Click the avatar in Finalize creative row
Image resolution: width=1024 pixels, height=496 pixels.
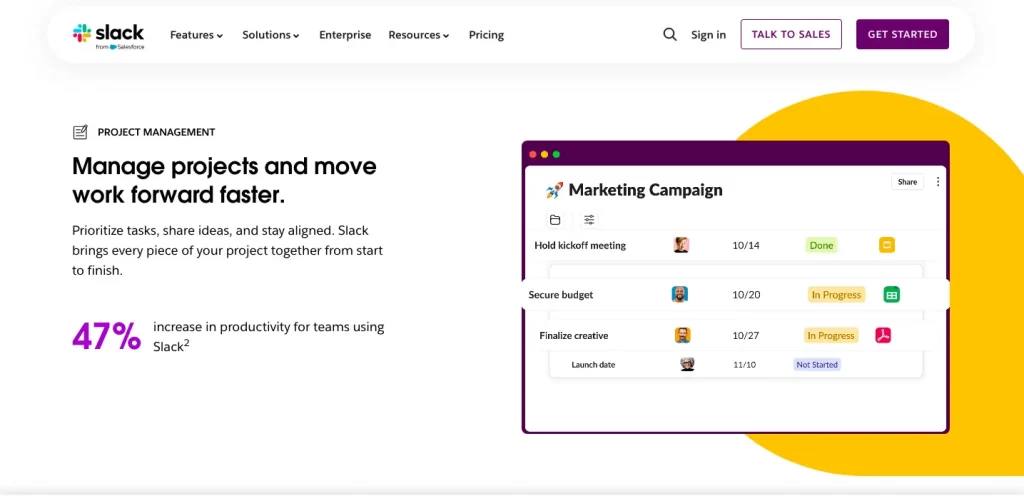tap(682, 335)
